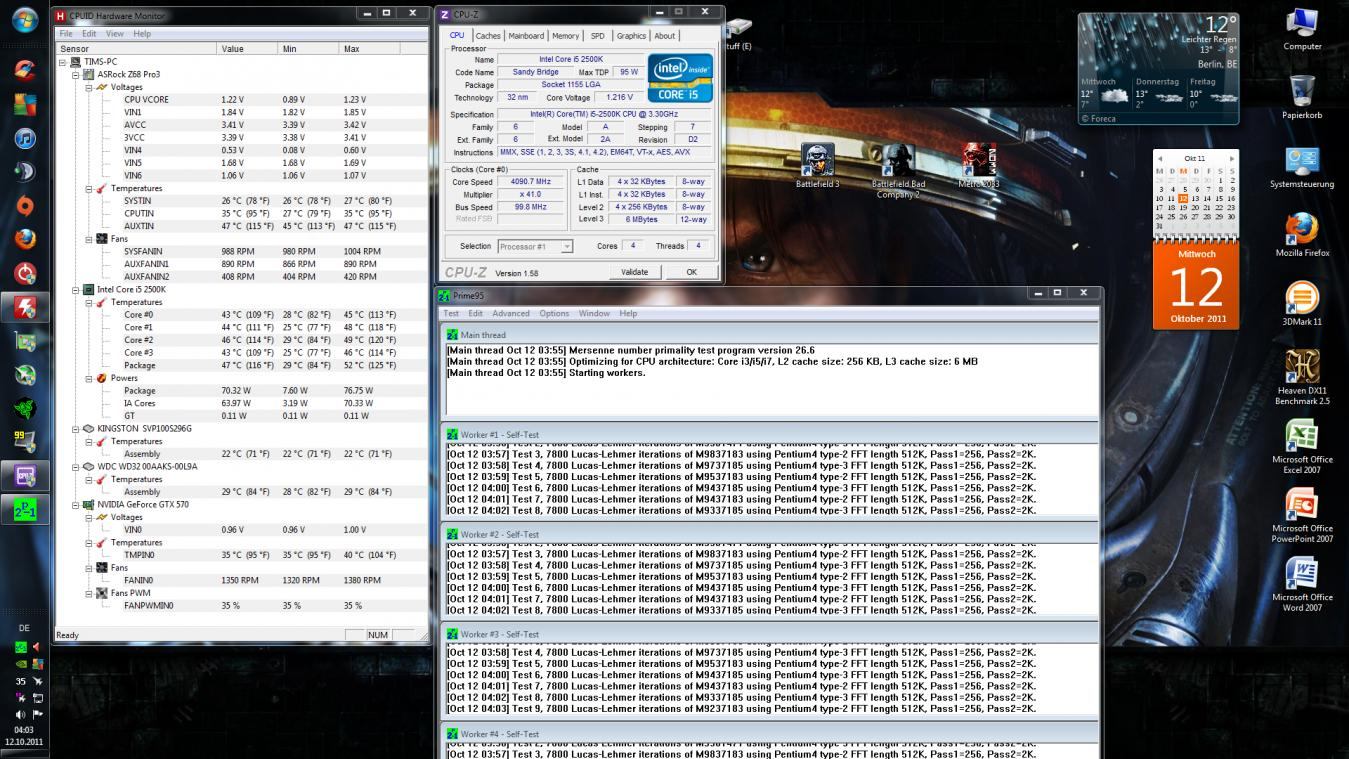This screenshot has width=1349, height=759.
Task: Click the Foreca link in weather gadget
Action: pos(1100,118)
